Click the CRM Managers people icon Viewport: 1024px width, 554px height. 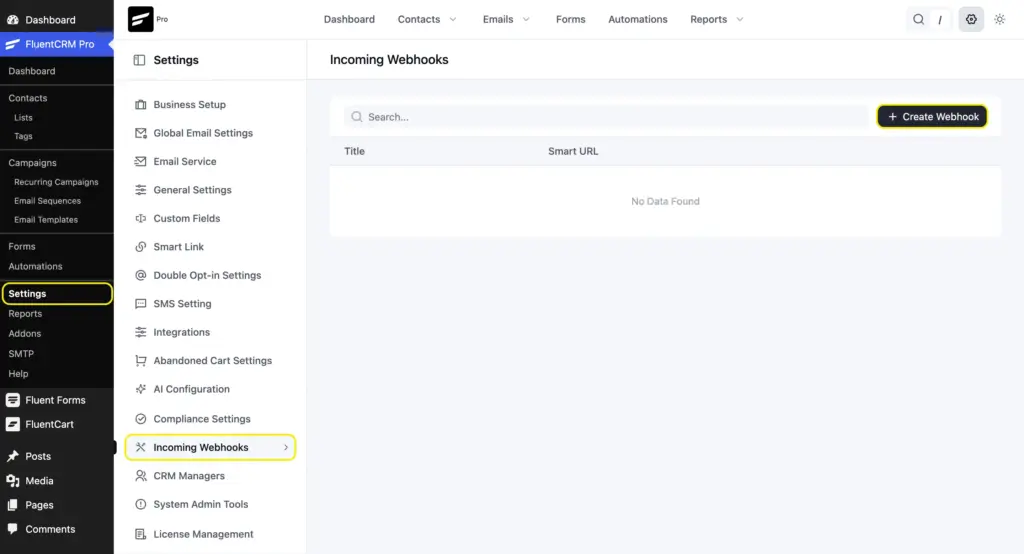140,476
